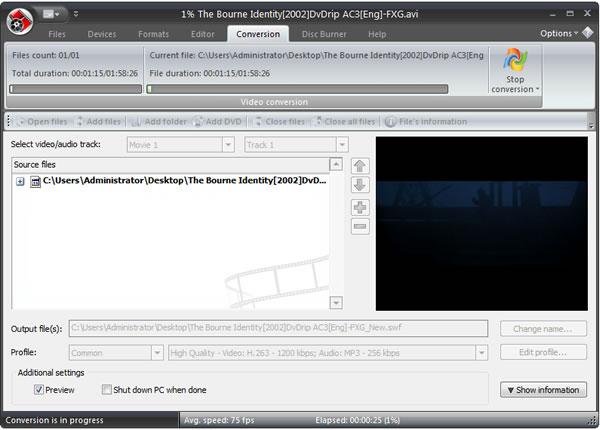Enable Shut down PC when done
This screenshot has width=600, height=430.
(x=106, y=389)
